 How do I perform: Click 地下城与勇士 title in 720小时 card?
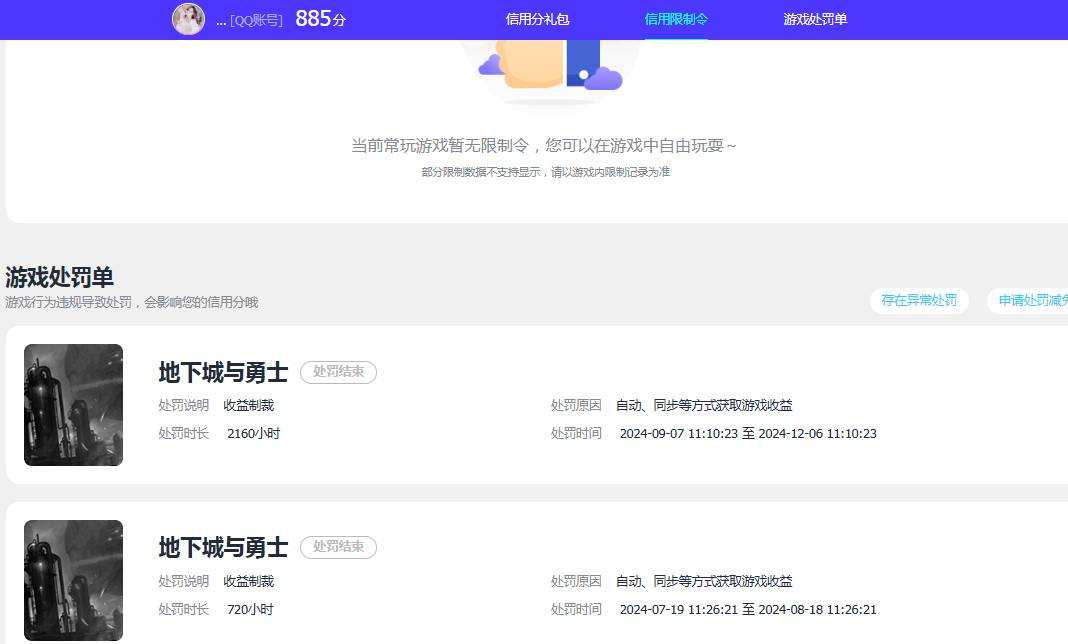(223, 548)
